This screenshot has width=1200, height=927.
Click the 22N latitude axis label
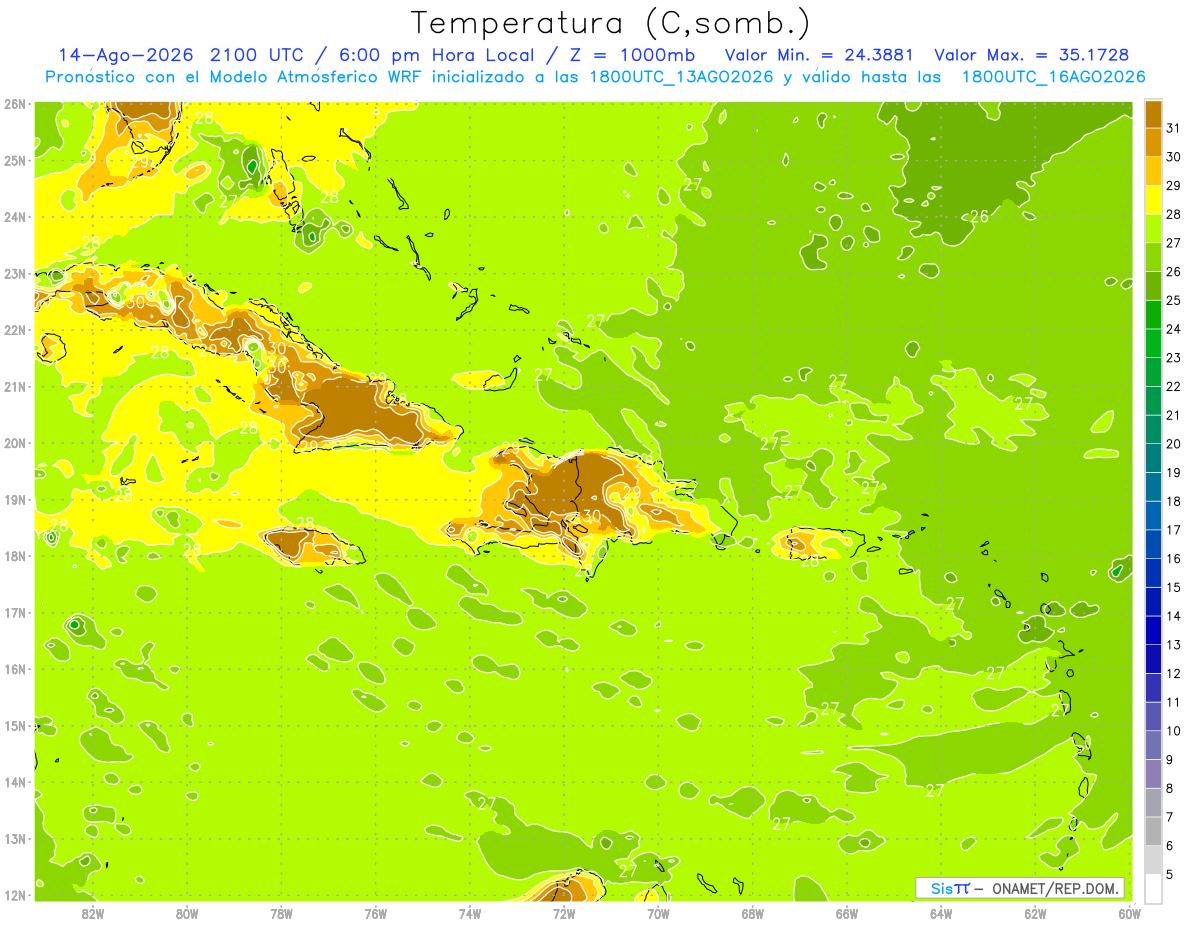(x=15, y=330)
